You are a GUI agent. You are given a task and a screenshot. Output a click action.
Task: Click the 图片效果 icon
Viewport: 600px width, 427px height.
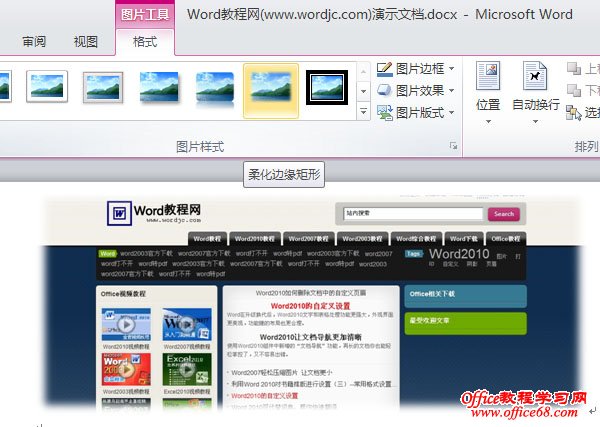click(384, 90)
